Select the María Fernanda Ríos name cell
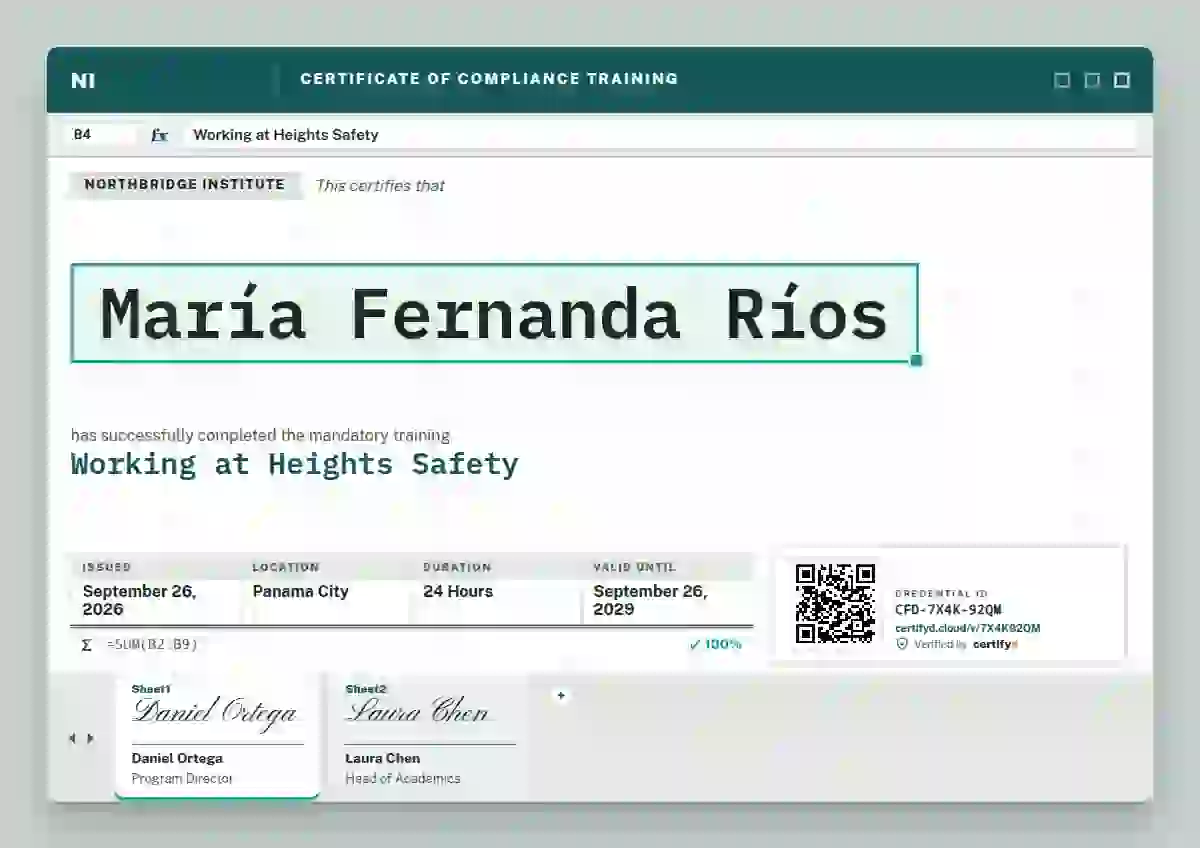The image size is (1200, 848). coord(494,313)
